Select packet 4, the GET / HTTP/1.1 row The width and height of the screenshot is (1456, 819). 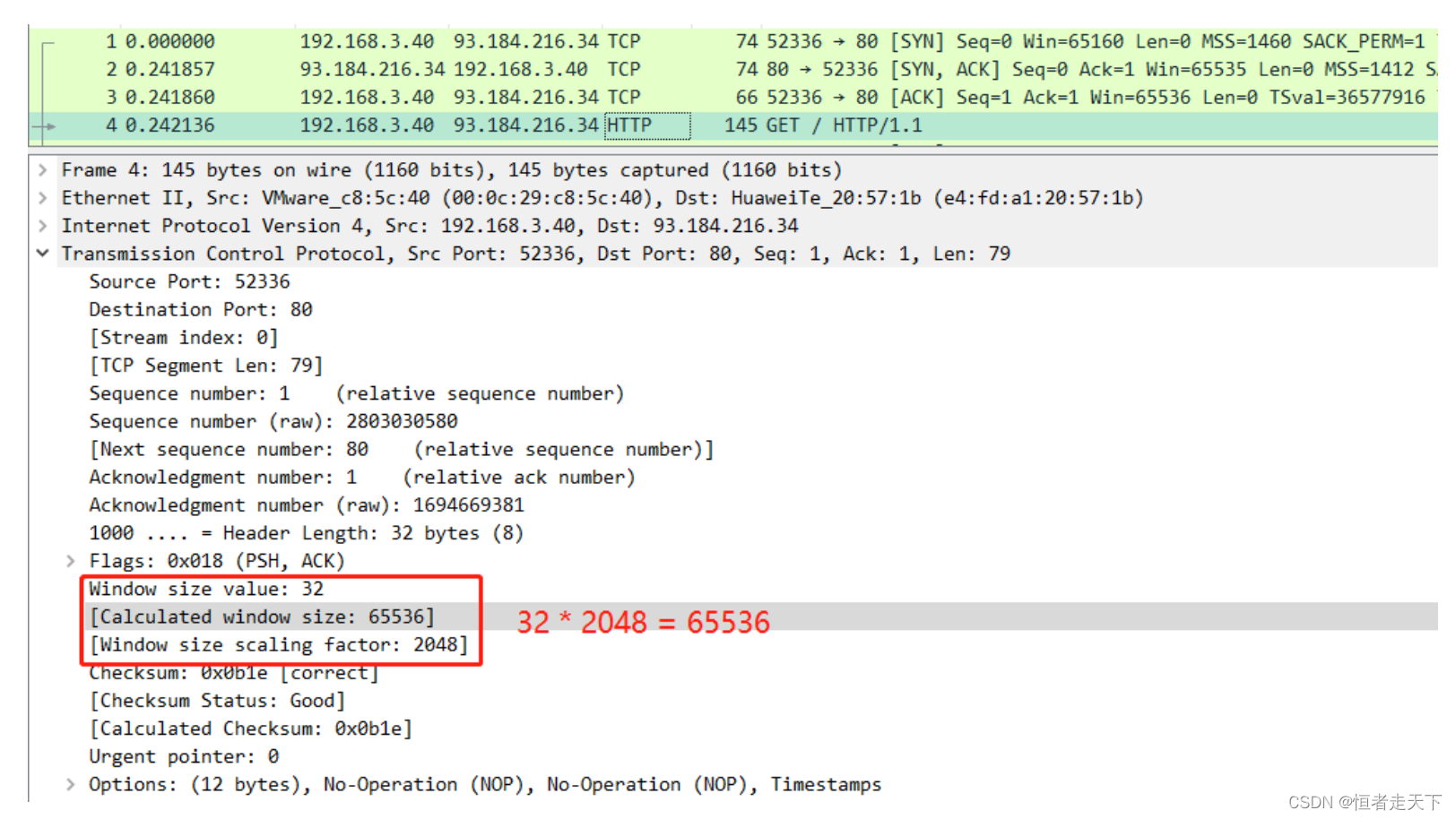[733, 125]
